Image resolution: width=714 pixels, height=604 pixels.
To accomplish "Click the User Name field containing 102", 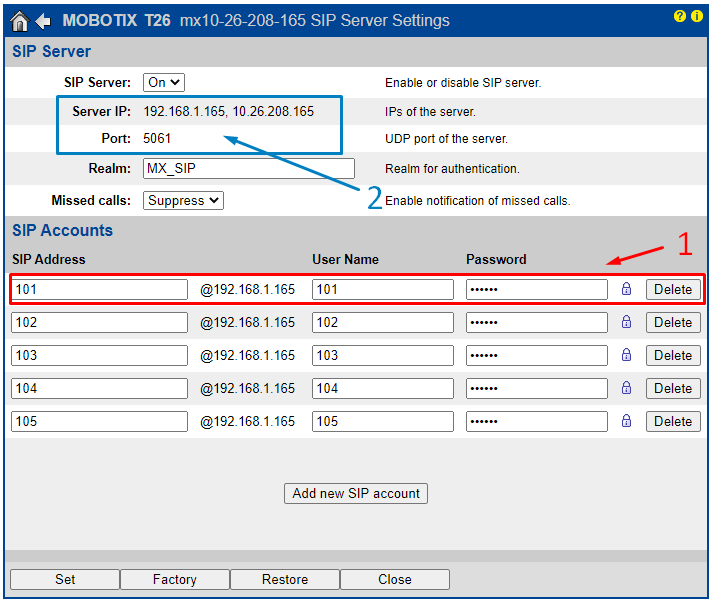I will tap(382, 322).
